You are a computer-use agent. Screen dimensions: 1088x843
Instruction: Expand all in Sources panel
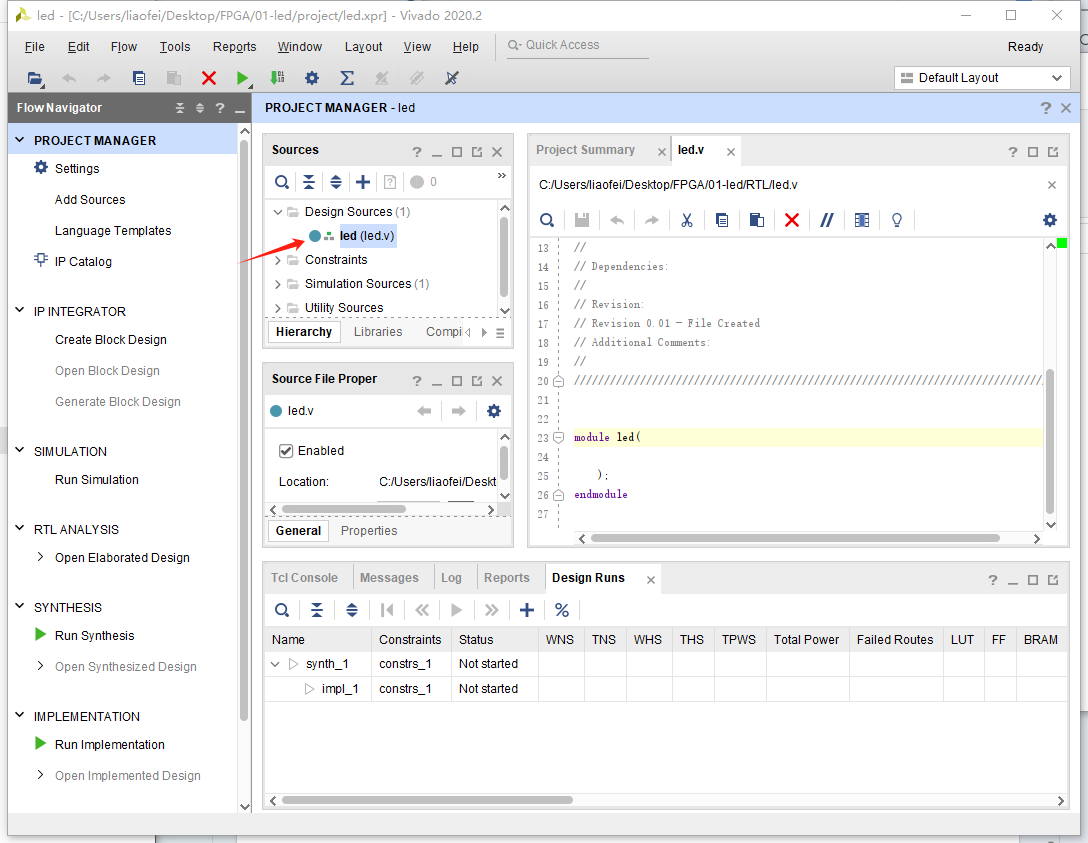[336, 182]
